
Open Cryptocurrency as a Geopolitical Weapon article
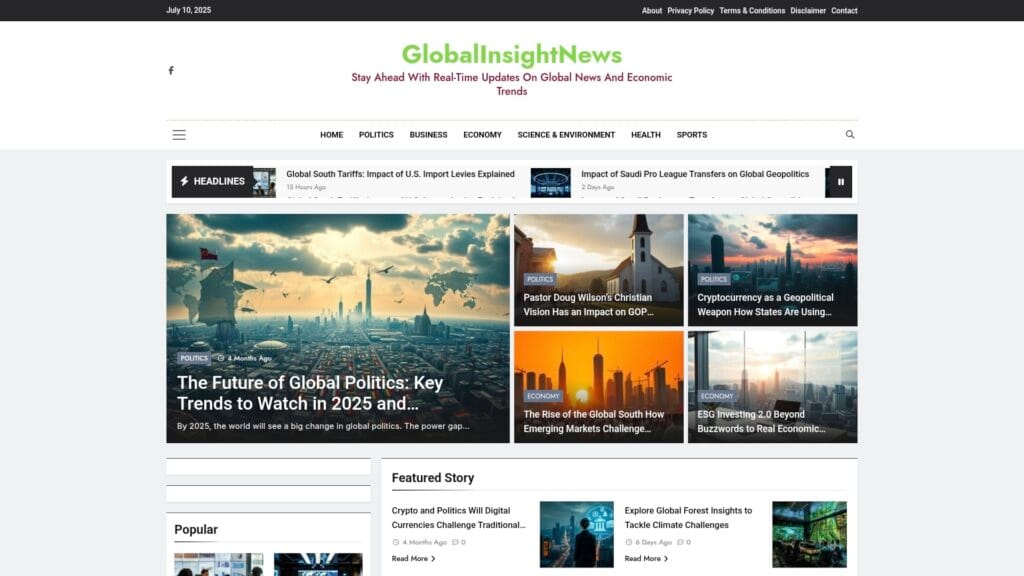pyautogui.click(x=765, y=305)
